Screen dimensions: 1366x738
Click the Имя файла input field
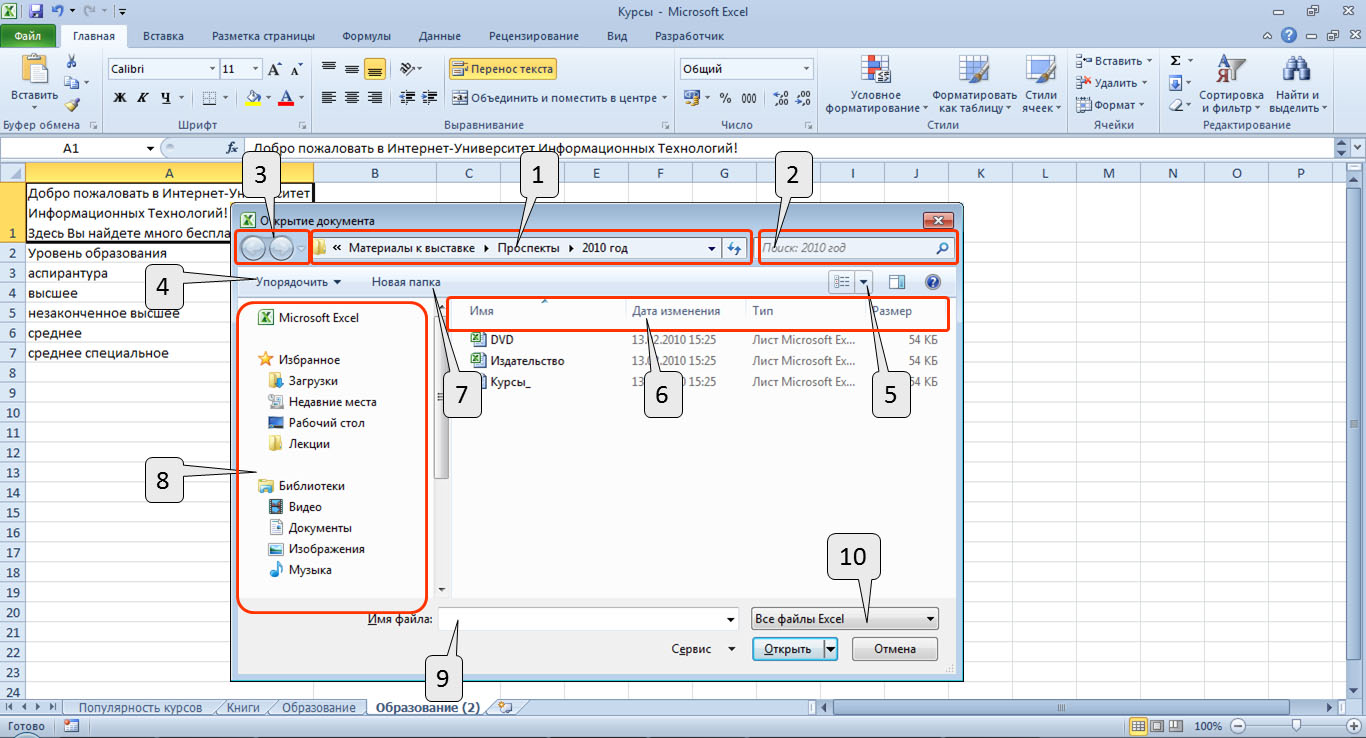(588, 619)
